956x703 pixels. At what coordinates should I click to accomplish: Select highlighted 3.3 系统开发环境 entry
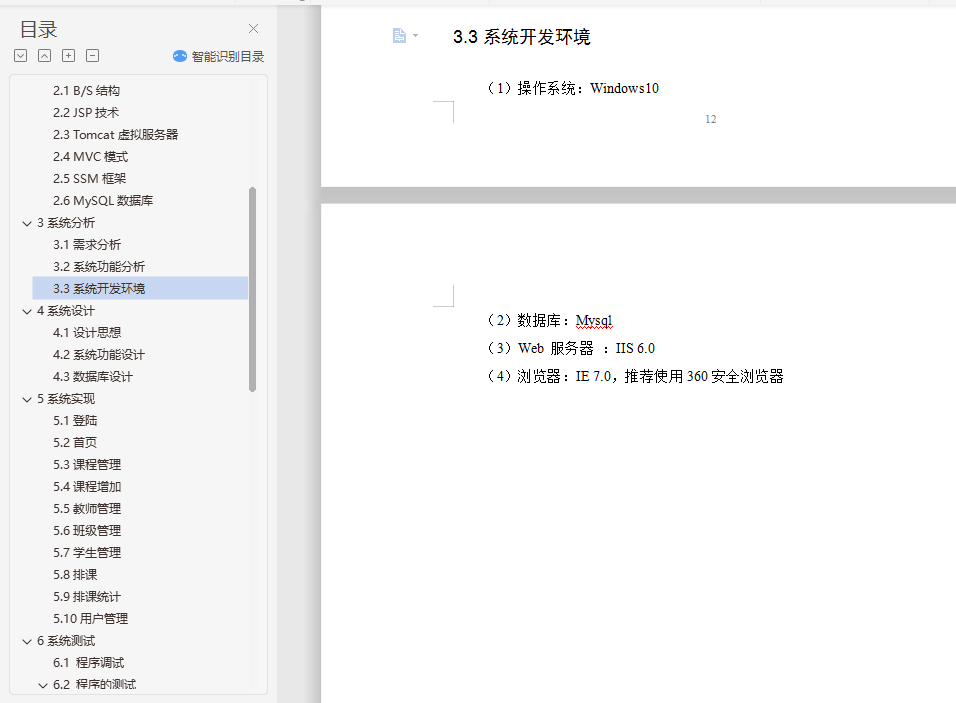point(140,288)
